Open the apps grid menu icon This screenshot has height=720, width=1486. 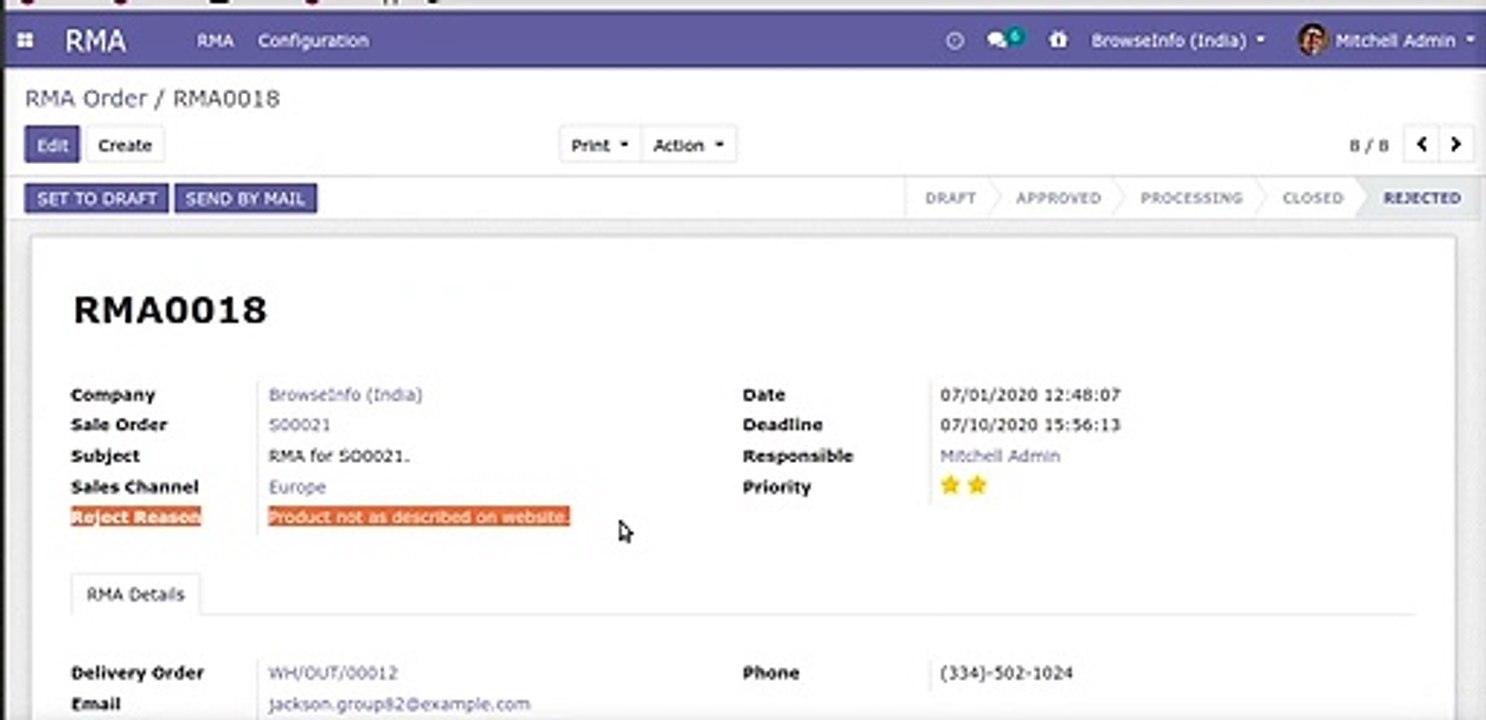[26, 41]
